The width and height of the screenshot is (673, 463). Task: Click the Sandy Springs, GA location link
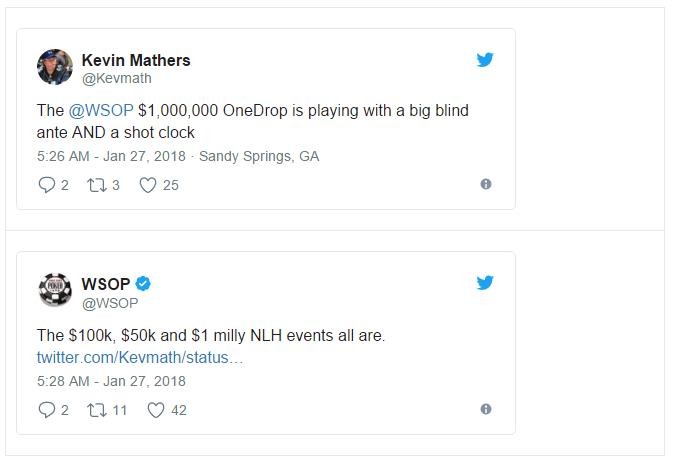pyautogui.click(x=260, y=155)
